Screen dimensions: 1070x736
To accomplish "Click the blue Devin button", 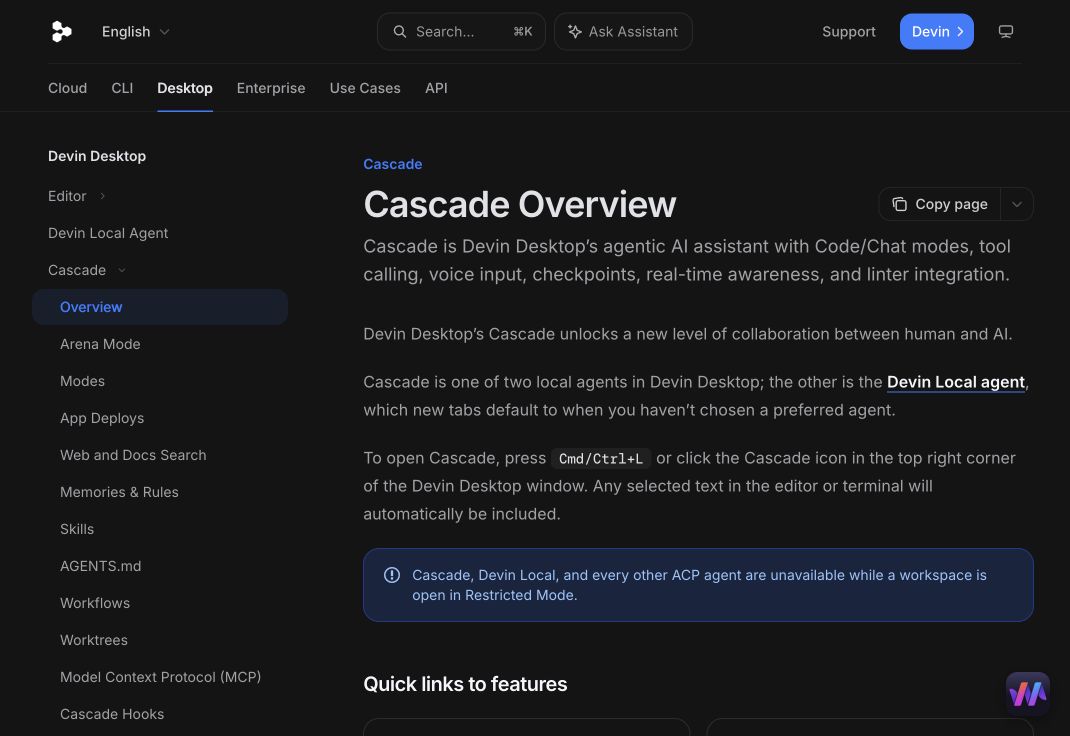I will (936, 31).
